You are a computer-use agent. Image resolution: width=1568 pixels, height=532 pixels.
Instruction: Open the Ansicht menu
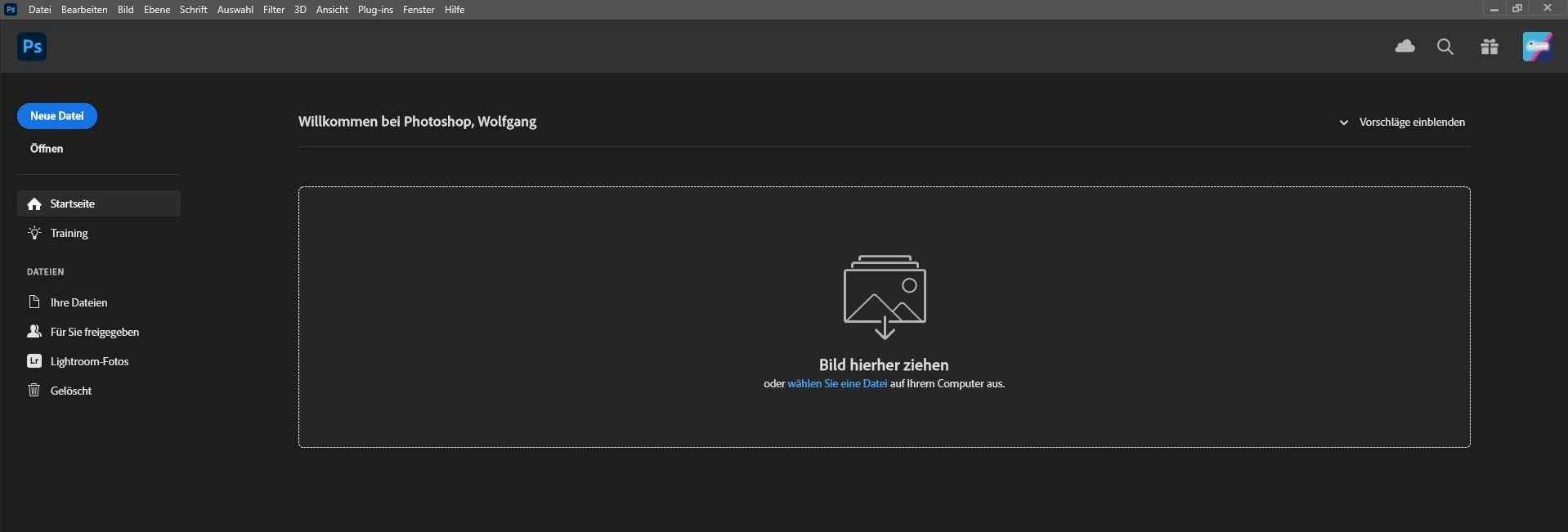(x=332, y=10)
